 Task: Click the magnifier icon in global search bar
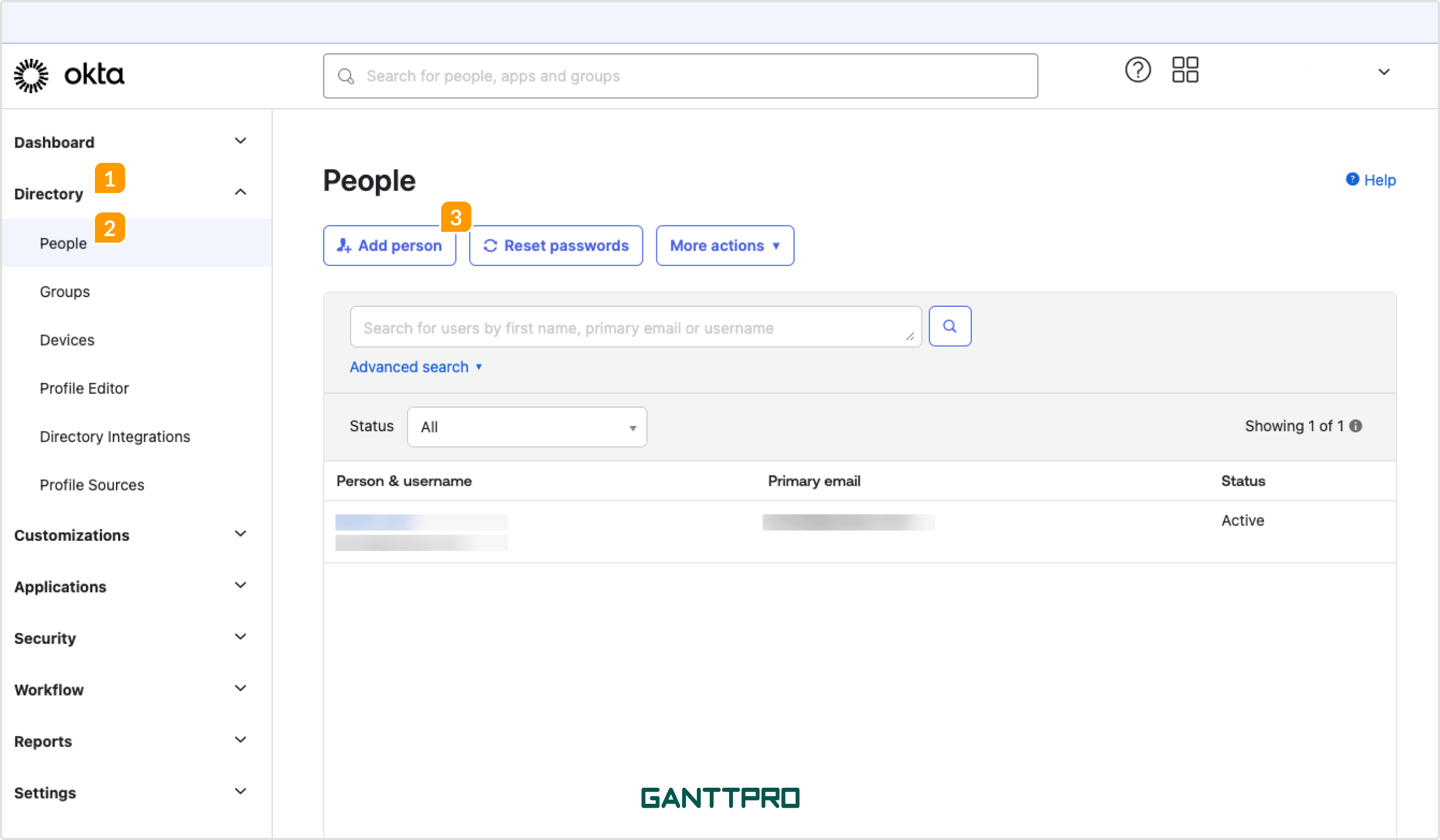(346, 76)
